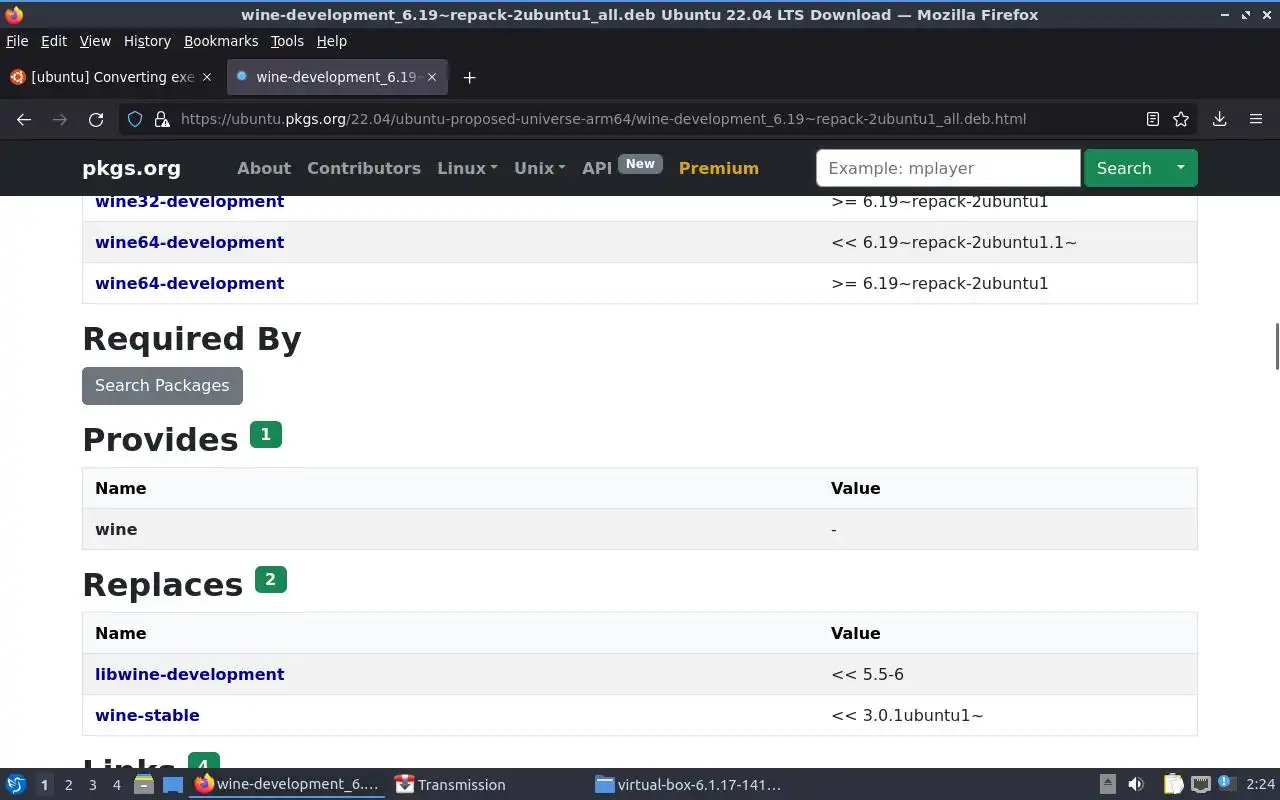1280x800 pixels.
Task: Open wine64-development link with >= 6.19~repack-2ubuntu1
Action: pyautogui.click(x=189, y=283)
